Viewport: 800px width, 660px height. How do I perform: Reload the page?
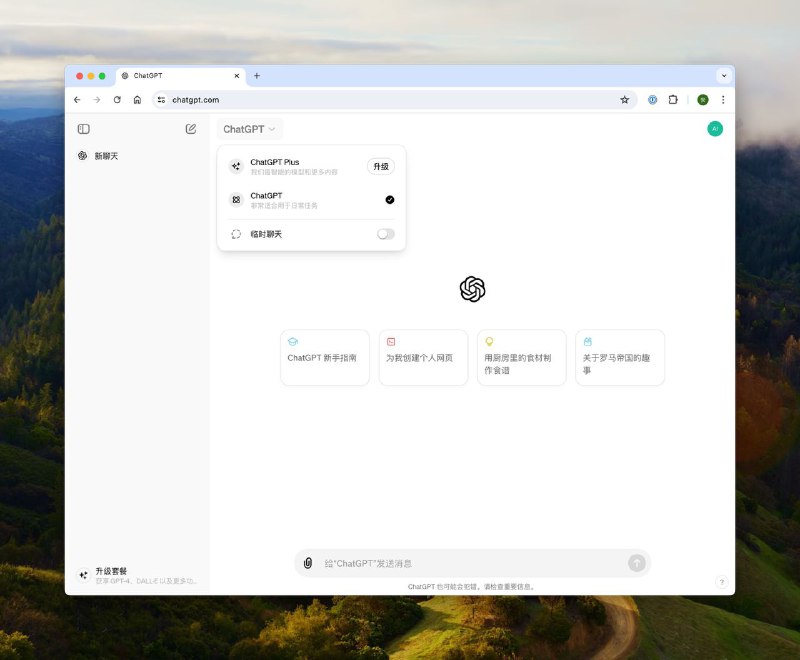[x=117, y=100]
